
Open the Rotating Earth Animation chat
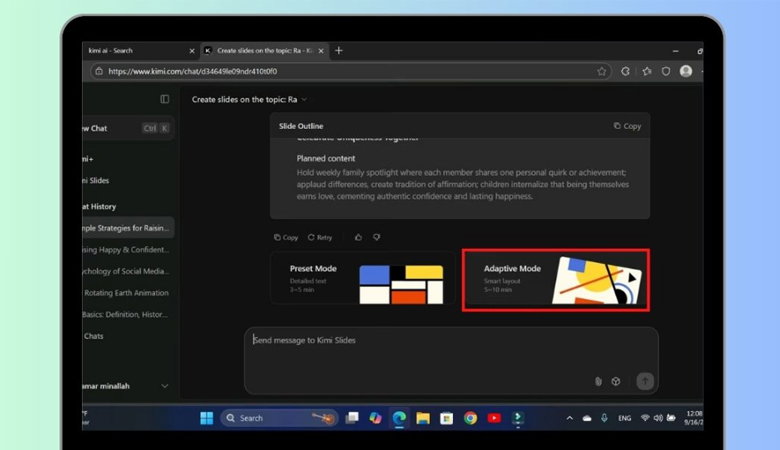pos(127,293)
